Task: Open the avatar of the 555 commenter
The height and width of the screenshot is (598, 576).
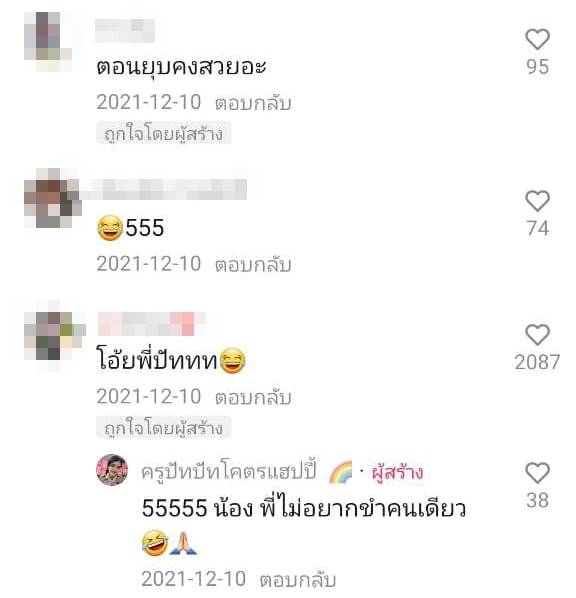Action: tap(53, 198)
